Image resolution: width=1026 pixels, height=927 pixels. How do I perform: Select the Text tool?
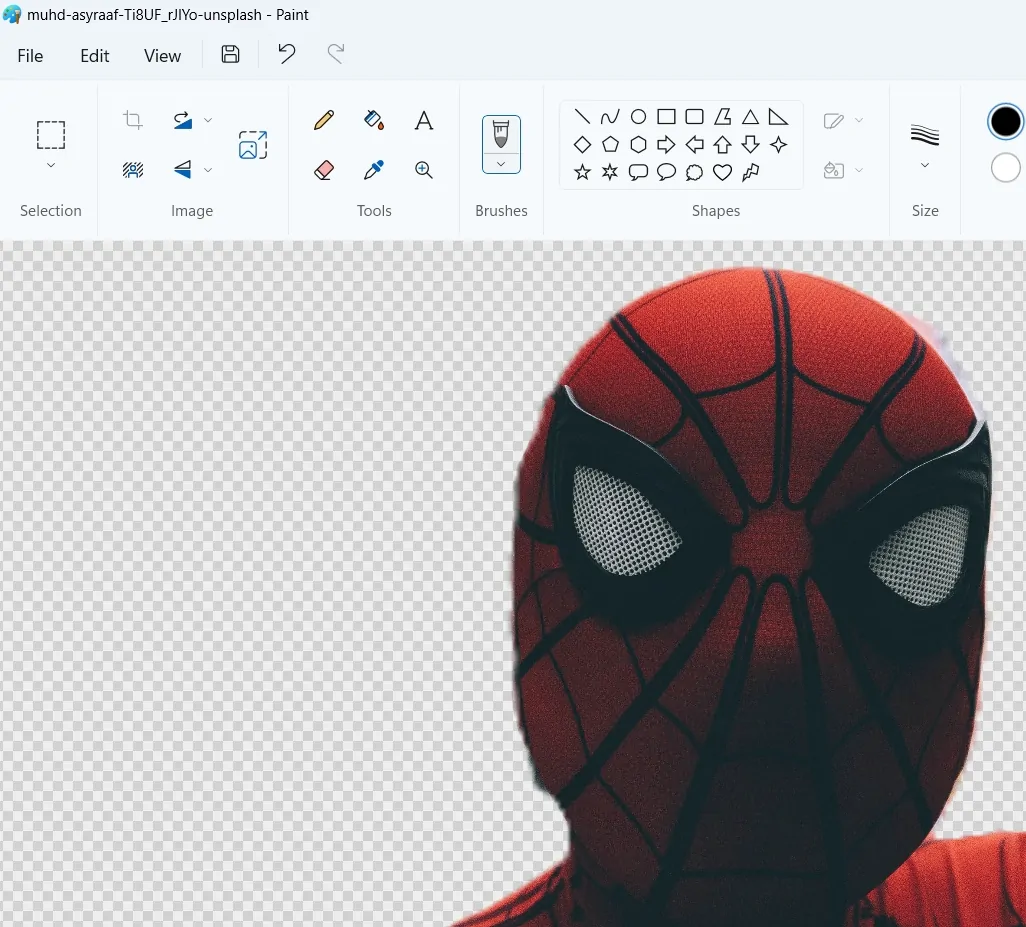tap(424, 120)
